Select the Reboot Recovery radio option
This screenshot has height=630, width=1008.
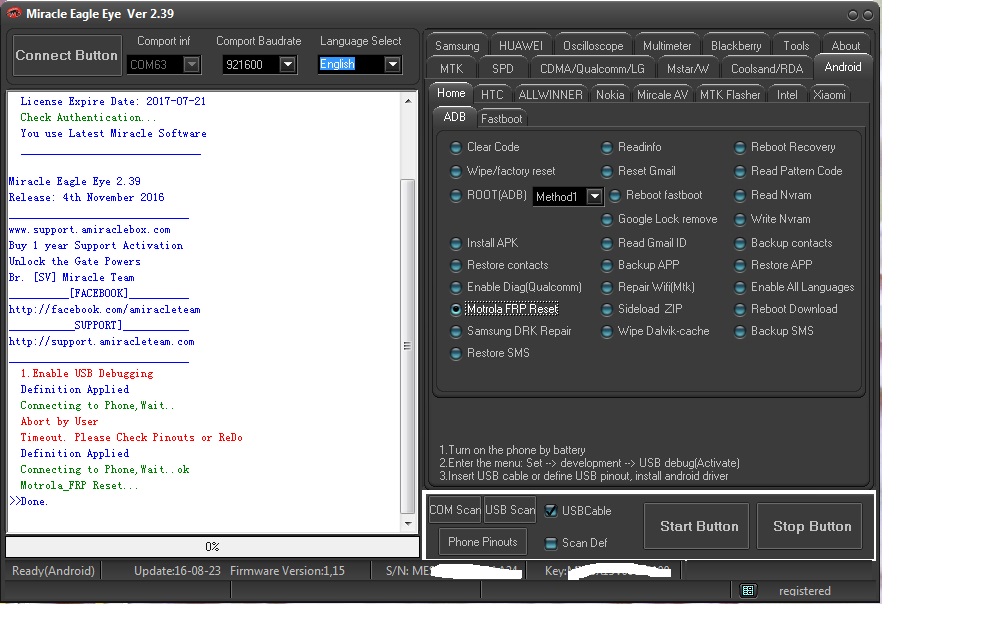click(740, 147)
